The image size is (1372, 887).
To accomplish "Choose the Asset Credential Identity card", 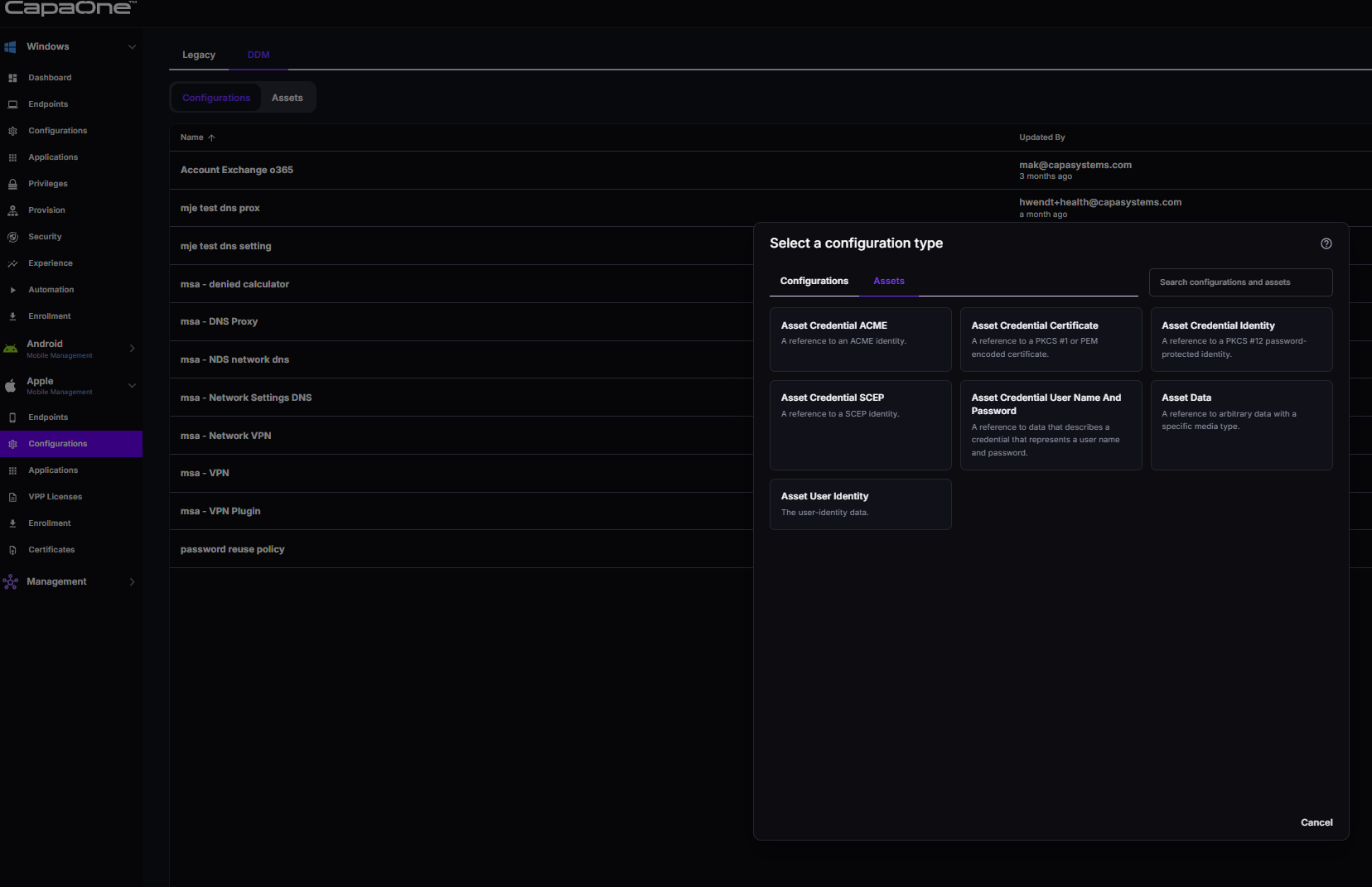I will click(1241, 340).
